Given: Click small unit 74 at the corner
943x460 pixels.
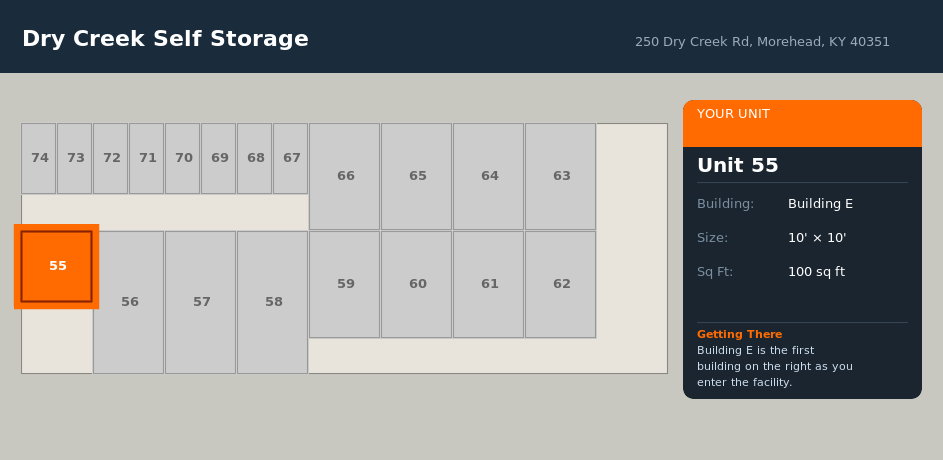Looking at the screenshot, I should [39, 158].
